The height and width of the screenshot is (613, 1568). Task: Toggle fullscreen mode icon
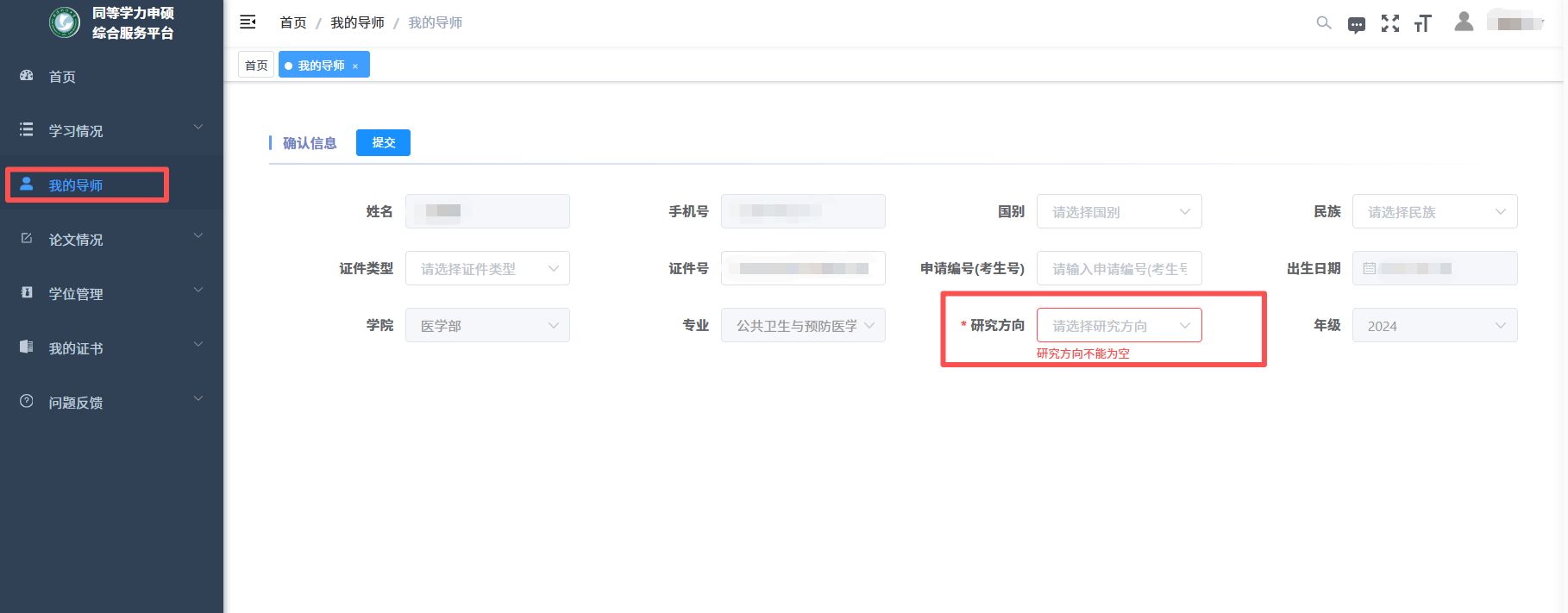(1390, 23)
